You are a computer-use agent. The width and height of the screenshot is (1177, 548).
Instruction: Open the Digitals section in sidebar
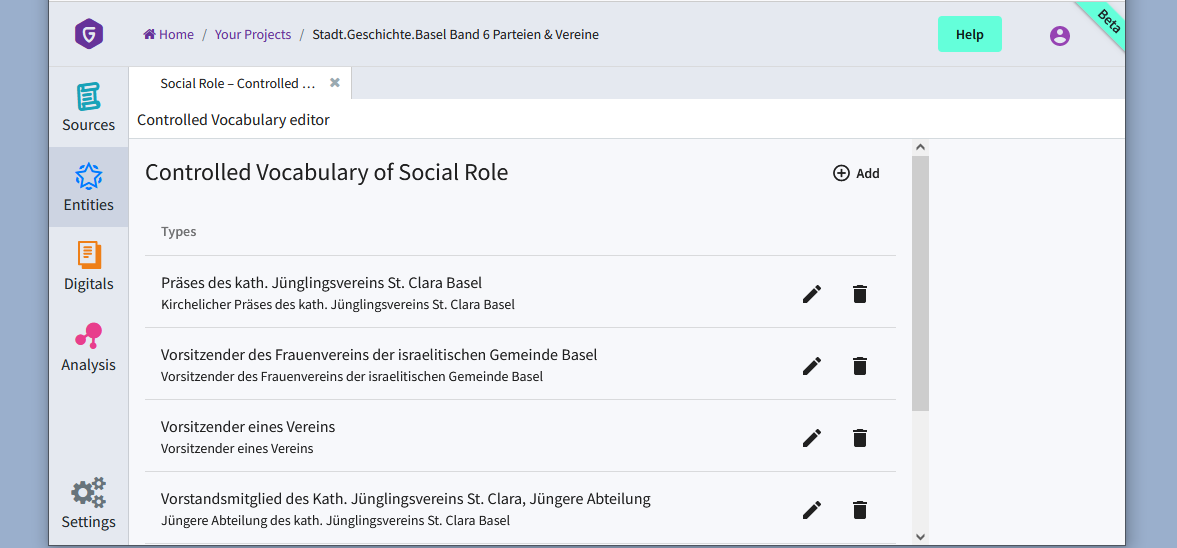(89, 266)
